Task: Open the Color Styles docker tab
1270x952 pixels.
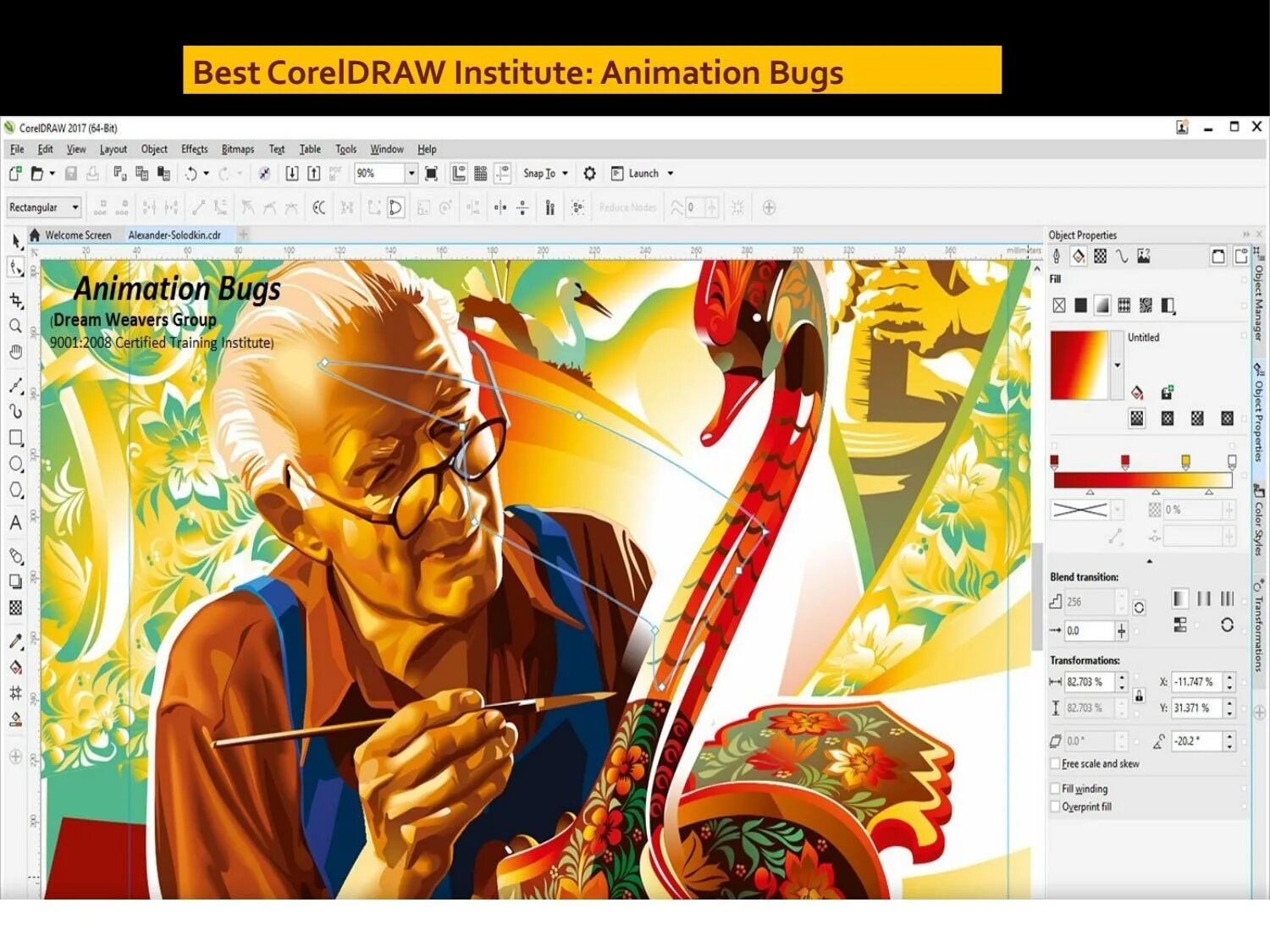Action: pyautogui.click(x=1260, y=525)
